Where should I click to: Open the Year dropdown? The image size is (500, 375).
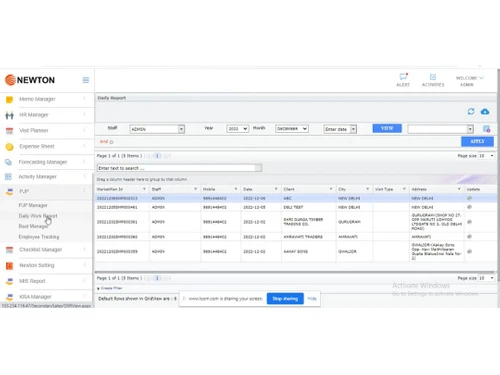[x=238, y=129]
